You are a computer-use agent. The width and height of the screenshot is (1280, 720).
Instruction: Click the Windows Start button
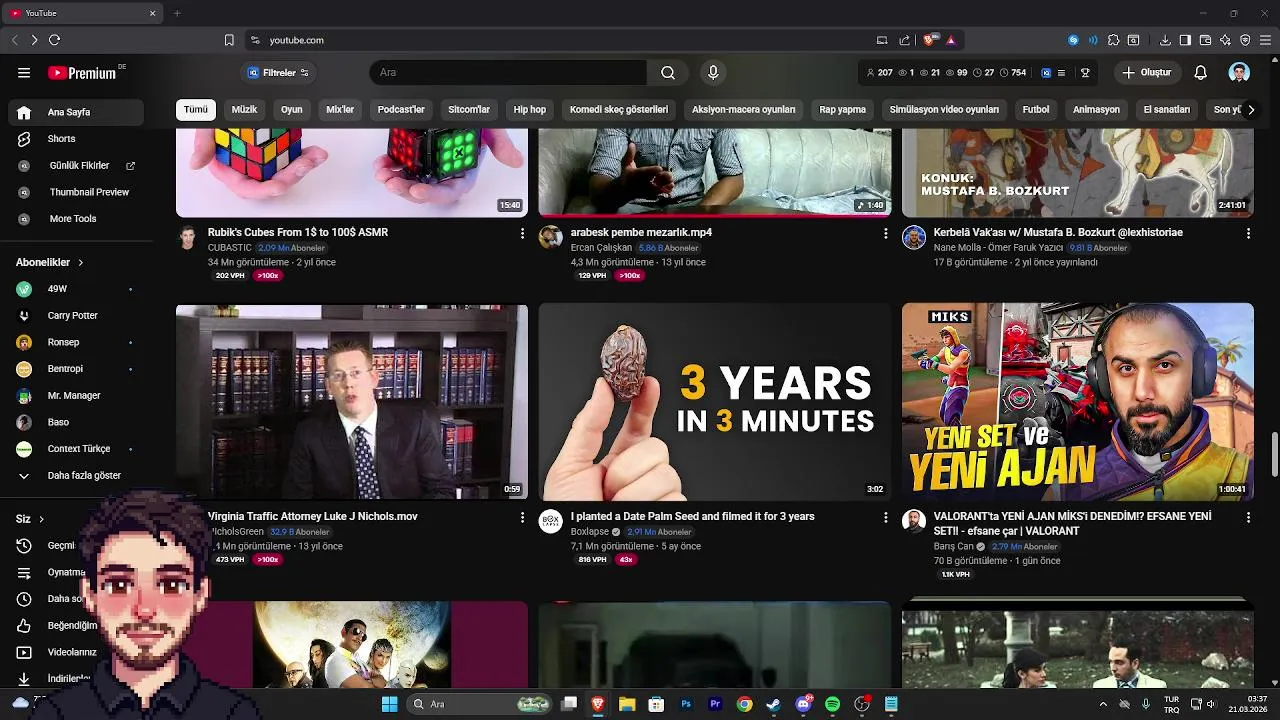(x=389, y=704)
